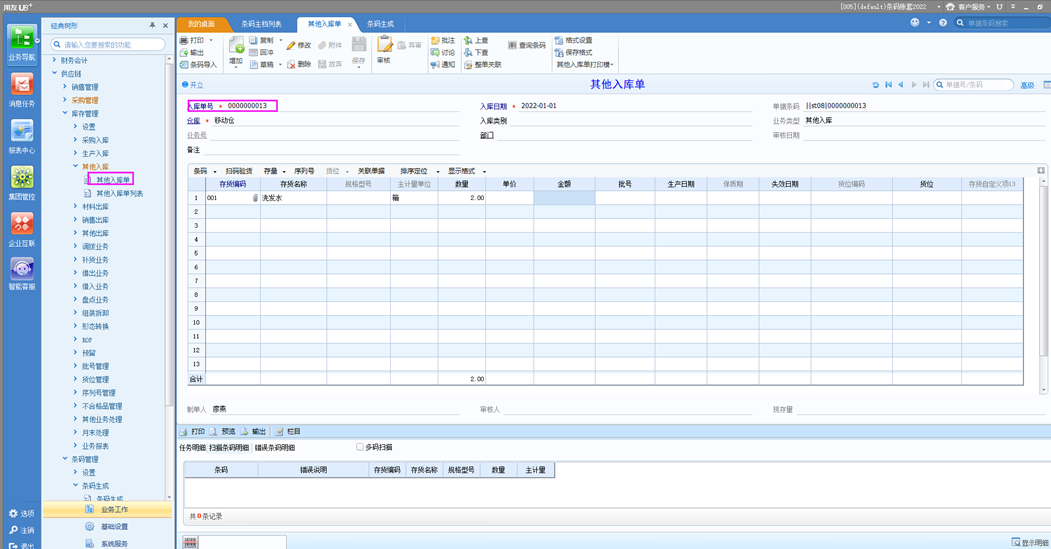The width and height of the screenshot is (1051, 549).
Task: Toggle 多码扫描 checkbox
Action: coord(360,447)
